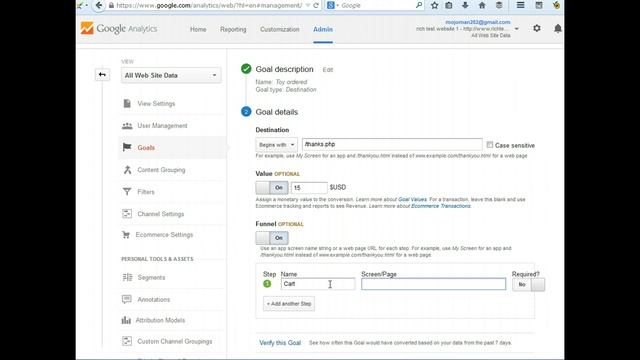Screen dimensions: 640x360
Task: Click Edit next to Goal description
Action: point(328,70)
